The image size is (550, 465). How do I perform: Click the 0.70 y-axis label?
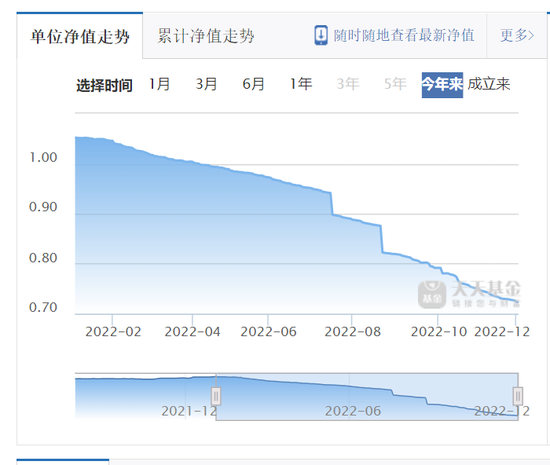click(x=43, y=307)
